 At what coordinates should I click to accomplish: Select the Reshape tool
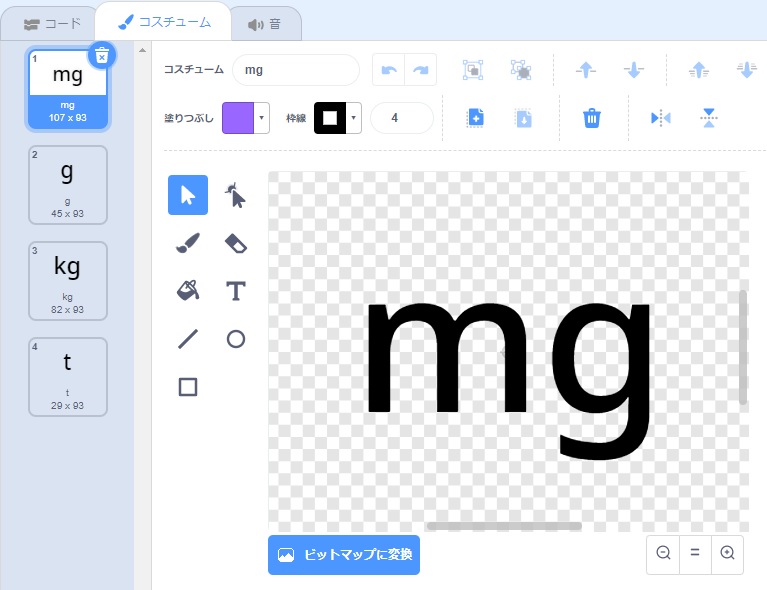[235, 195]
